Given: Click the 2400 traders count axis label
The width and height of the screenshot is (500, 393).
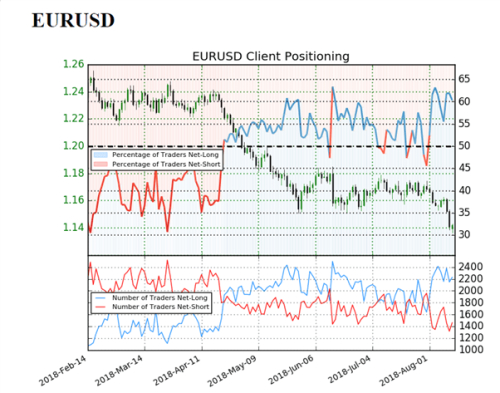Looking at the screenshot, I should pyautogui.click(x=470, y=267).
